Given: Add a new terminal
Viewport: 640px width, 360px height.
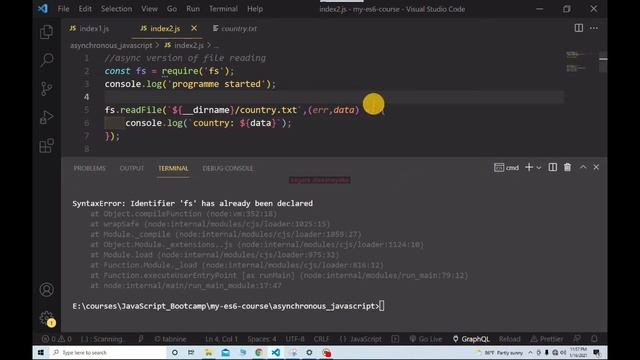Looking at the screenshot, I should (529, 167).
